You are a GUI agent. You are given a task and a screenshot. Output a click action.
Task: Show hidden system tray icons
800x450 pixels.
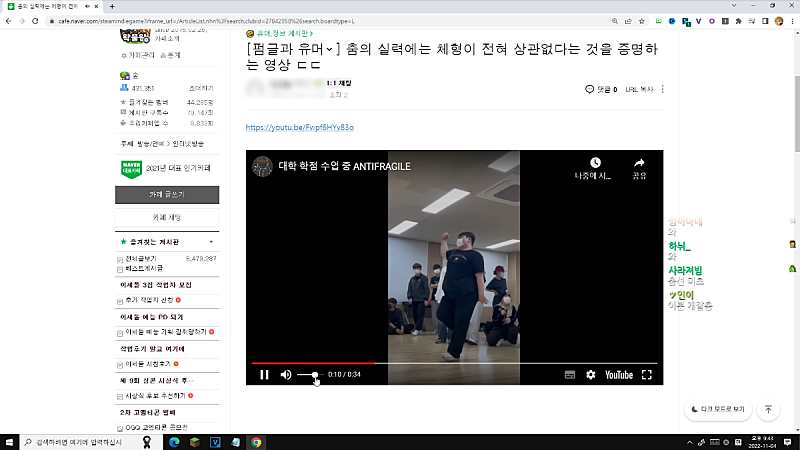(x=689, y=442)
